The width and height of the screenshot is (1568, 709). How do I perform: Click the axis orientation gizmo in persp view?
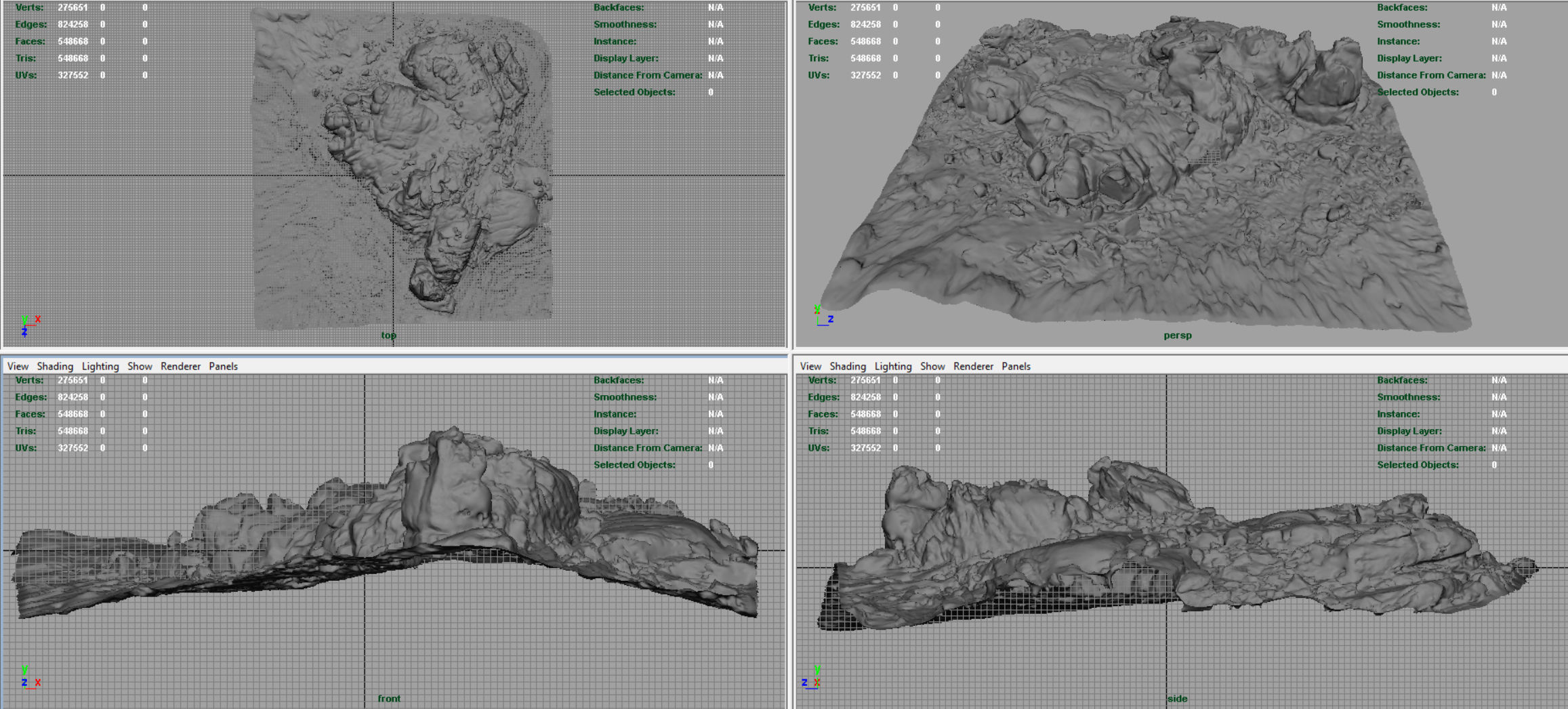(823, 316)
